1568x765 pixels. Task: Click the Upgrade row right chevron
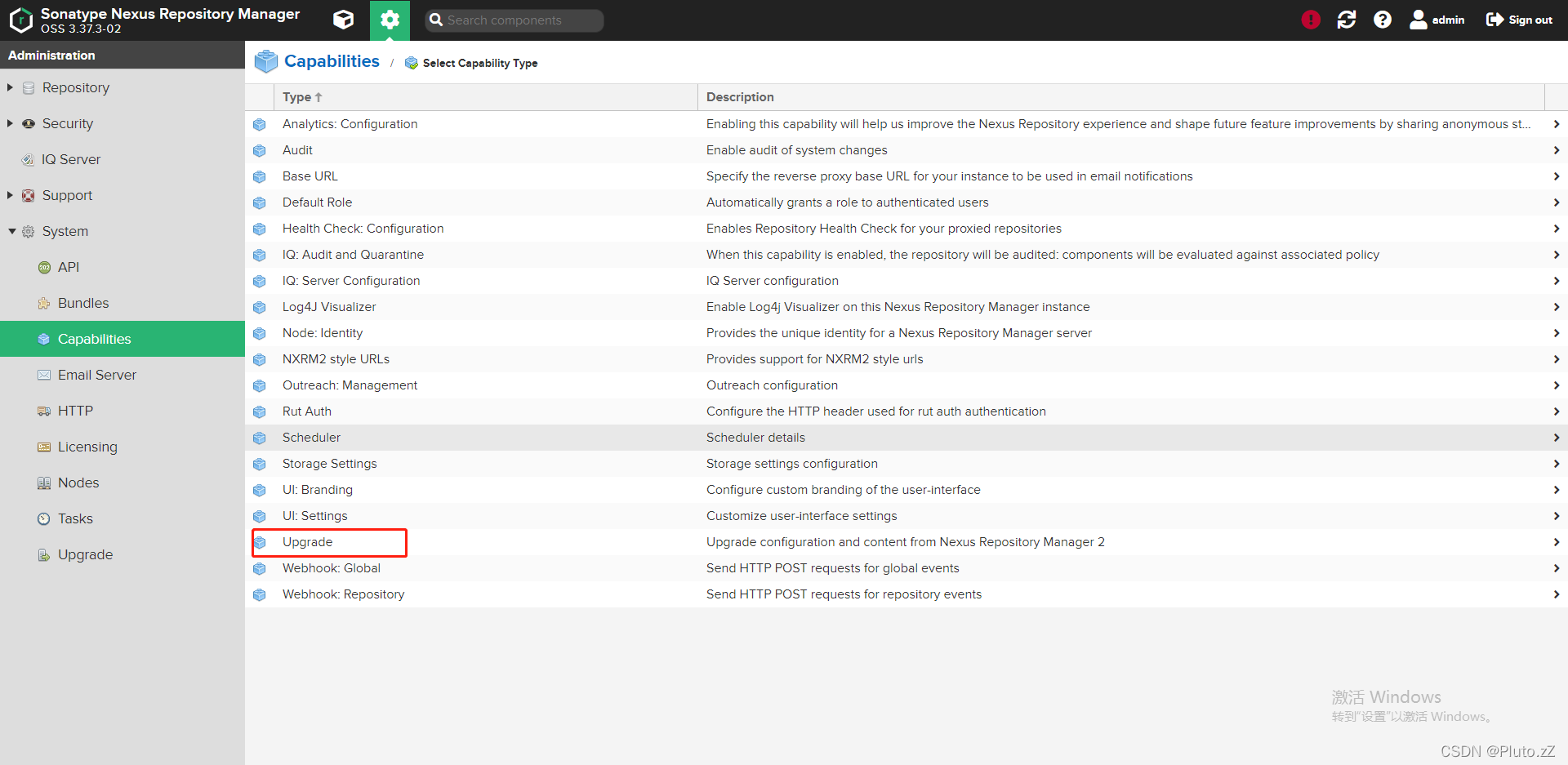(1557, 542)
